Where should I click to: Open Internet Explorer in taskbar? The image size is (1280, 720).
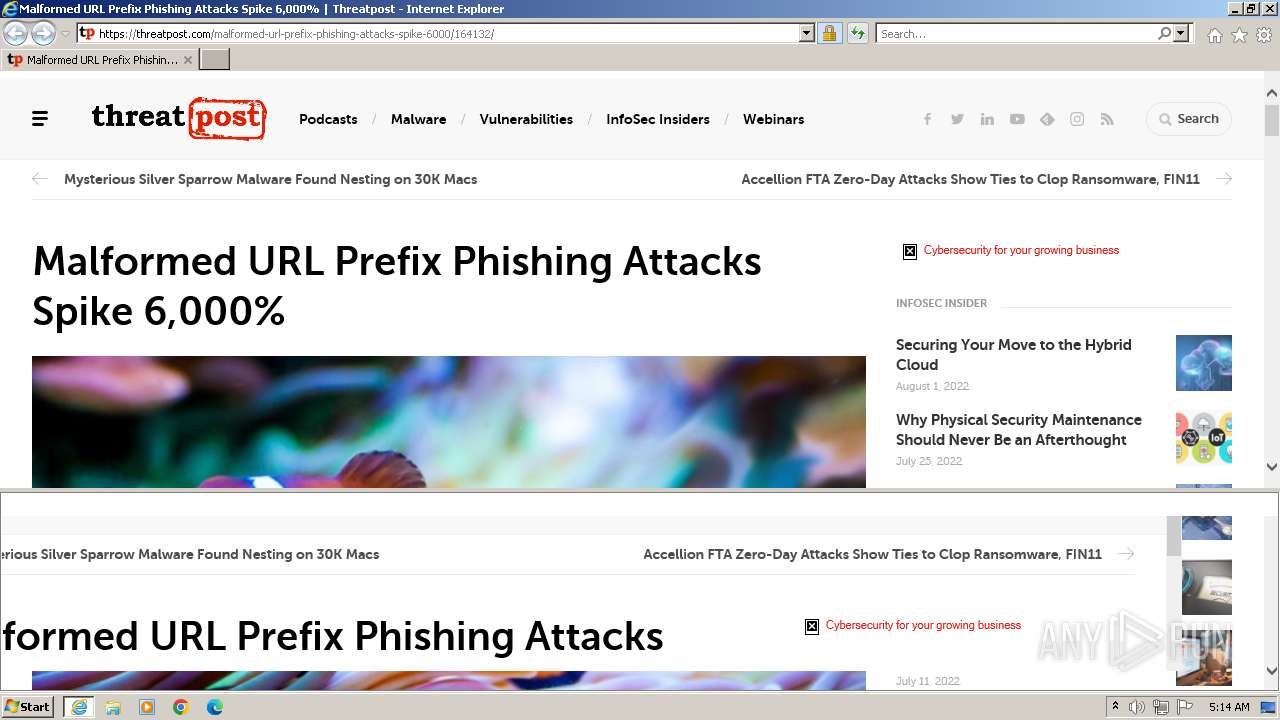click(79, 707)
